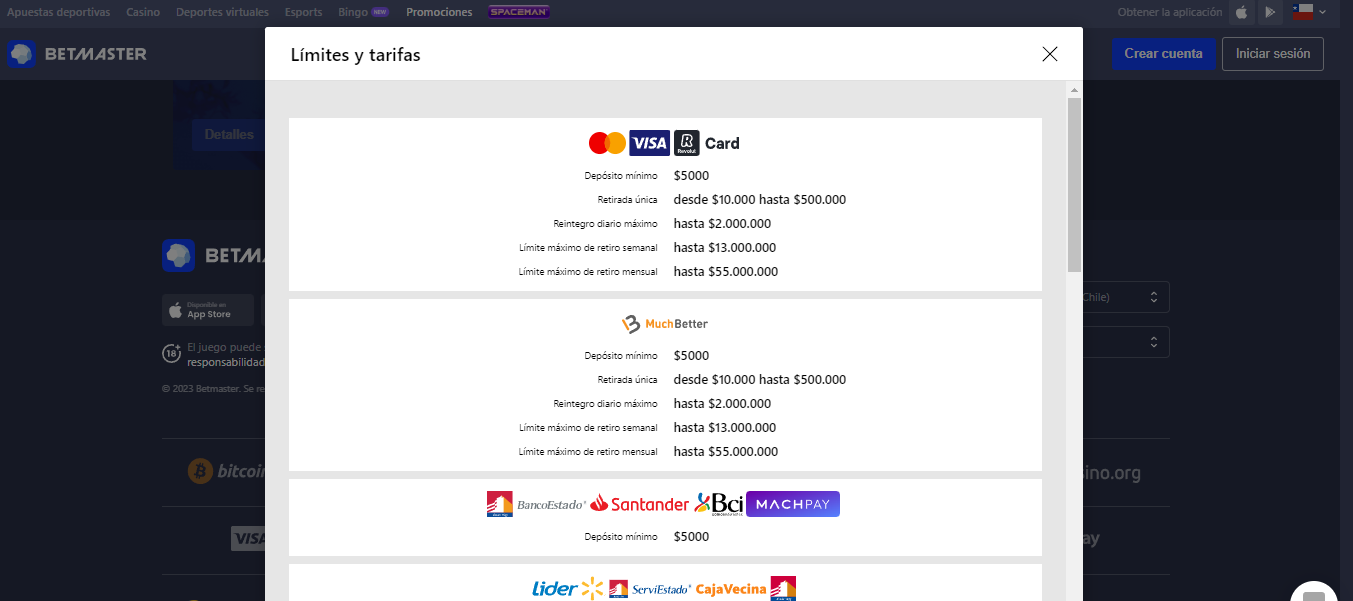Click the VISA logo in footer
The width and height of the screenshot is (1353, 601).
click(x=248, y=538)
